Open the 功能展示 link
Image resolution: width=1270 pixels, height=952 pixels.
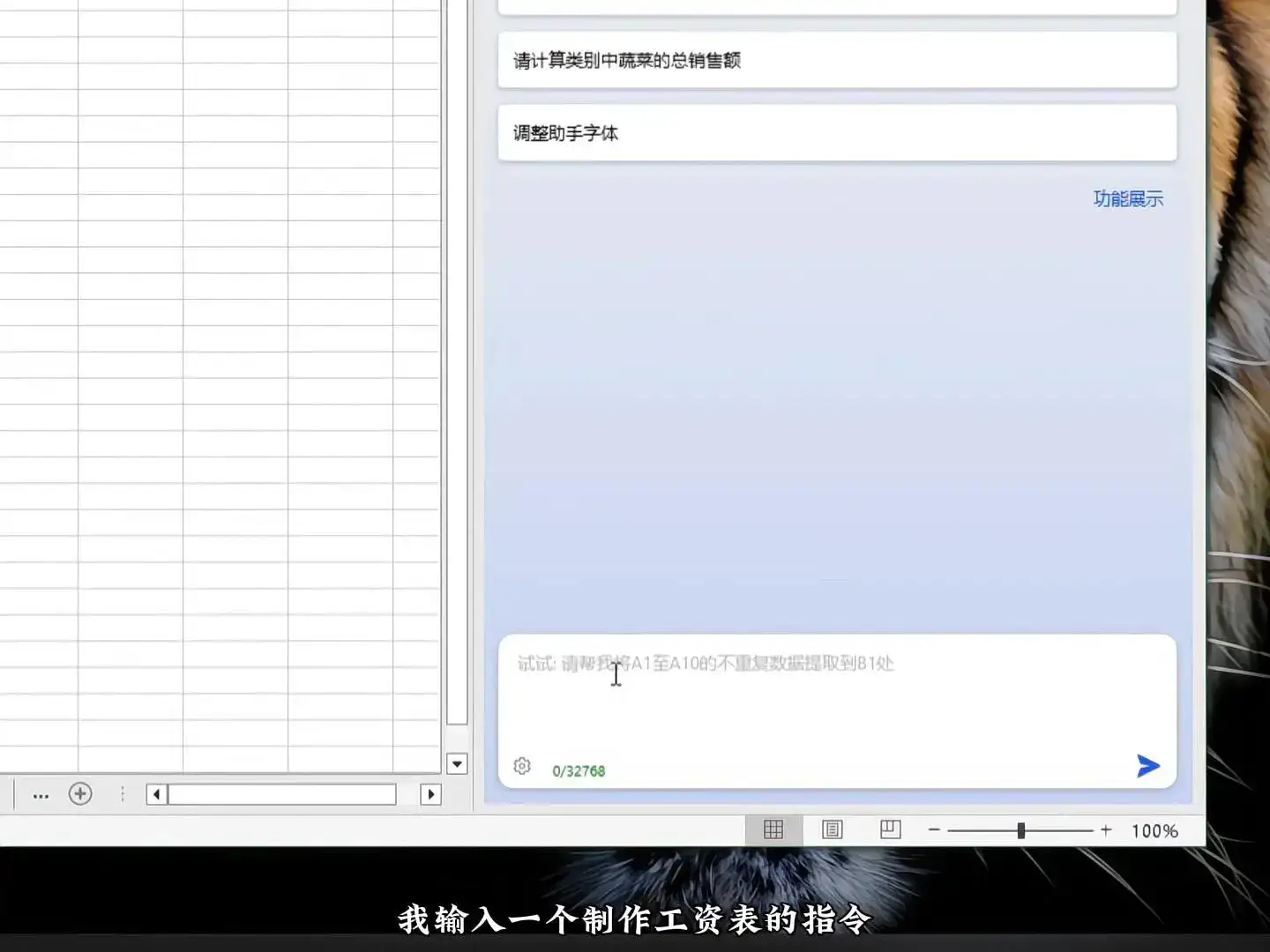pyautogui.click(x=1128, y=198)
